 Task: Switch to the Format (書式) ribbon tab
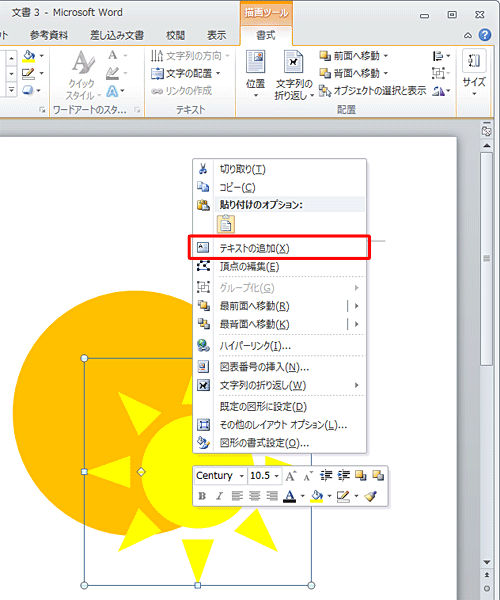[x=265, y=36]
